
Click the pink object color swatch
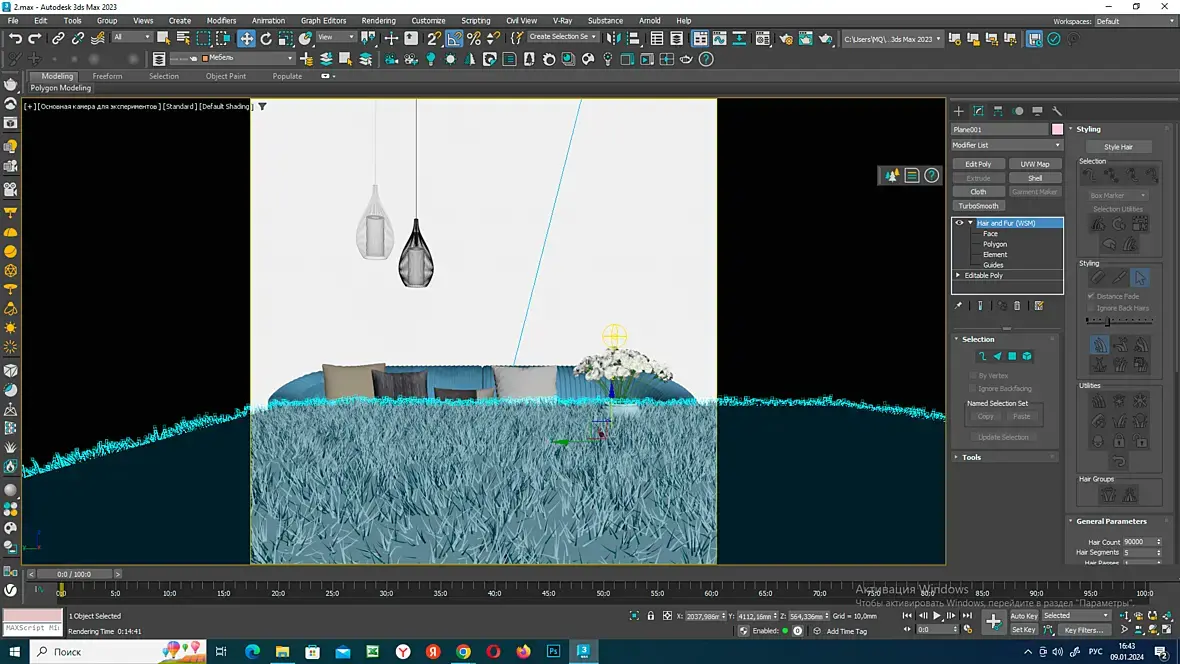[x=1057, y=129]
